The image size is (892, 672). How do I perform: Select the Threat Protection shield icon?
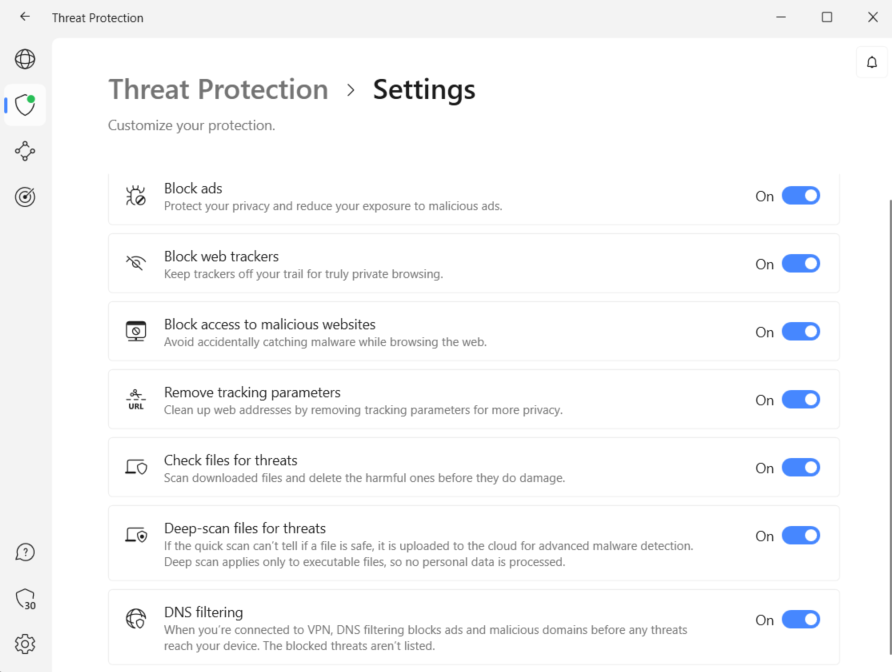tap(25, 105)
